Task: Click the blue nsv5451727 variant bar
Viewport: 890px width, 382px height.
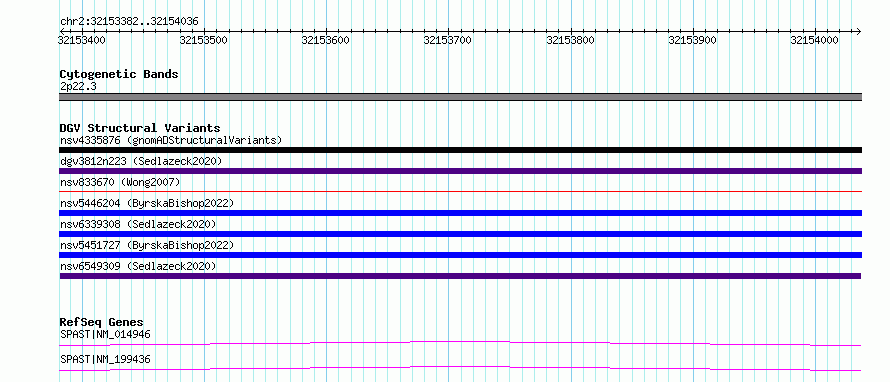Action: [x=460, y=255]
